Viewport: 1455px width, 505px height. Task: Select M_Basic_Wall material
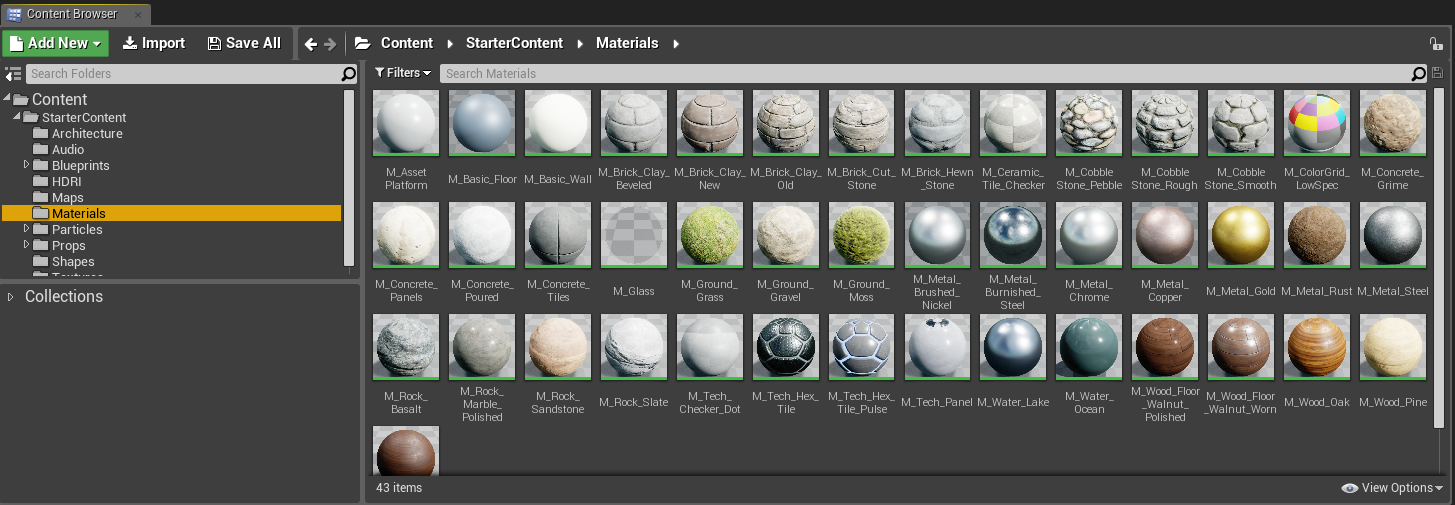pyautogui.click(x=558, y=141)
